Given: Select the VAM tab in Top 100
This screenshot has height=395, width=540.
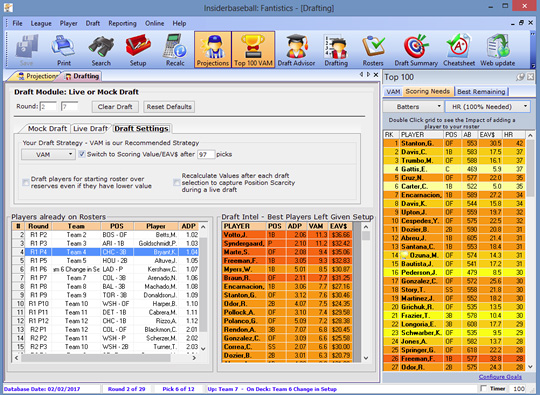Looking at the screenshot, I should point(393,92).
